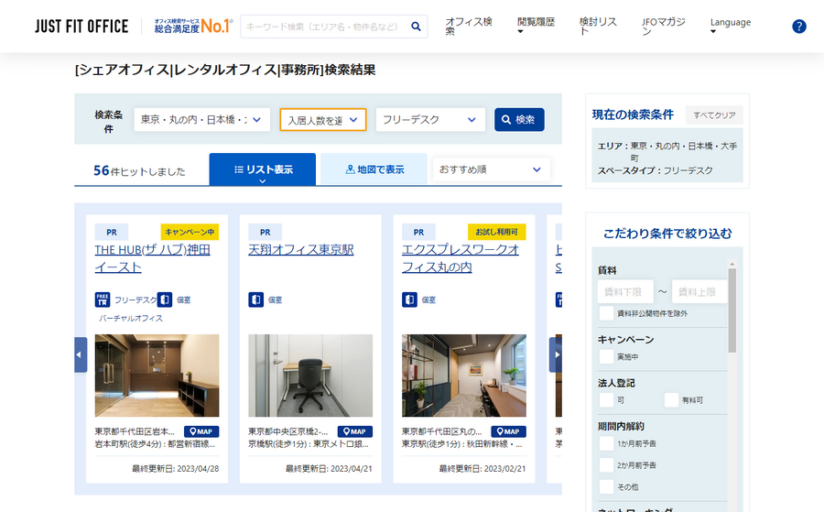The width and height of the screenshot is (824, 512).
Task: Click the お試し利用可 yellow badge
Action: (x=497, y=232)
